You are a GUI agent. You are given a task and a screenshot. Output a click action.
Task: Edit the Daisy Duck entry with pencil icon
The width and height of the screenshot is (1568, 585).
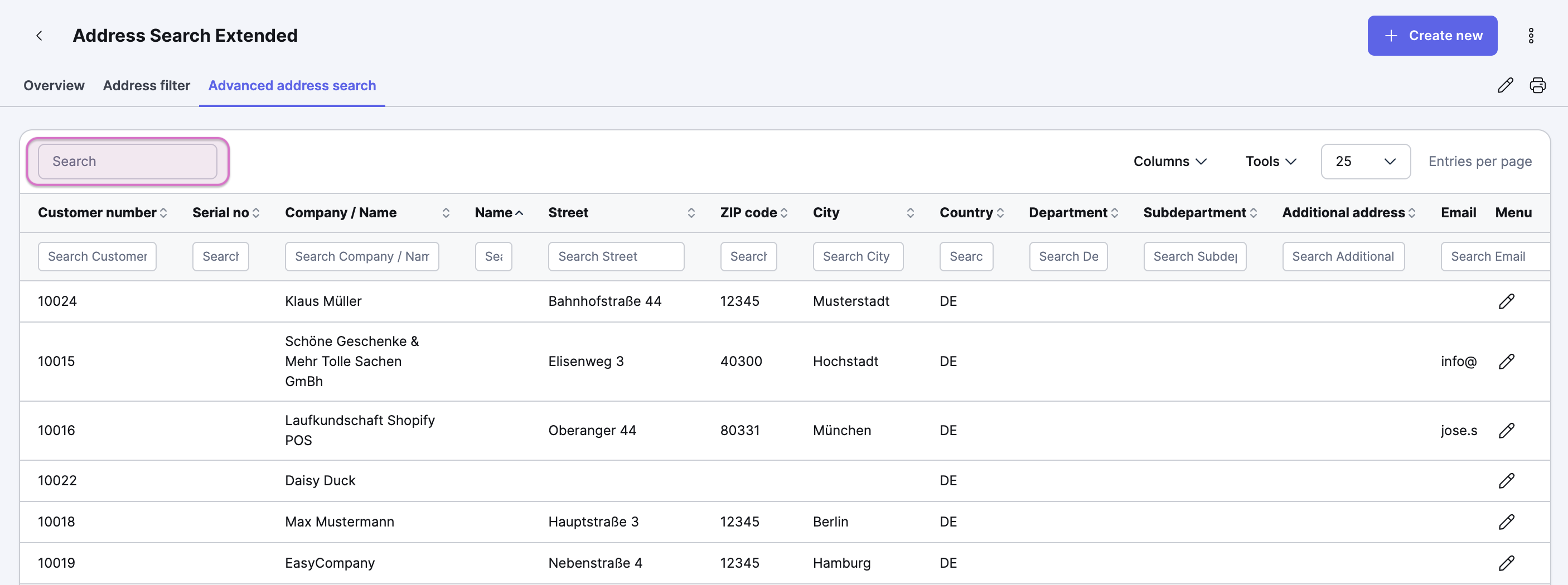[x=1506, y=480]
